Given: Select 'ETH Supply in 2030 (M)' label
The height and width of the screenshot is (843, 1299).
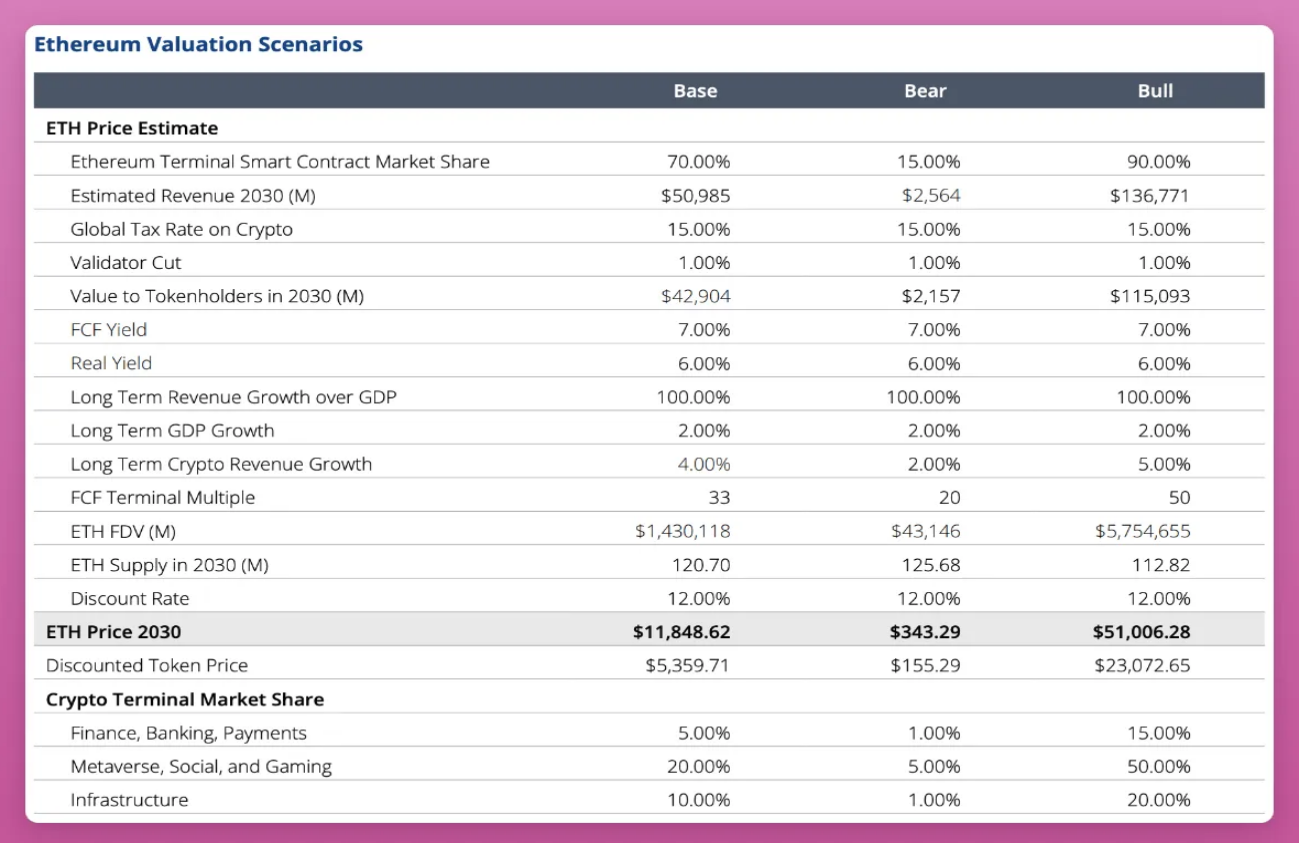Looking at the screenshot, I should tap(169, 565).
